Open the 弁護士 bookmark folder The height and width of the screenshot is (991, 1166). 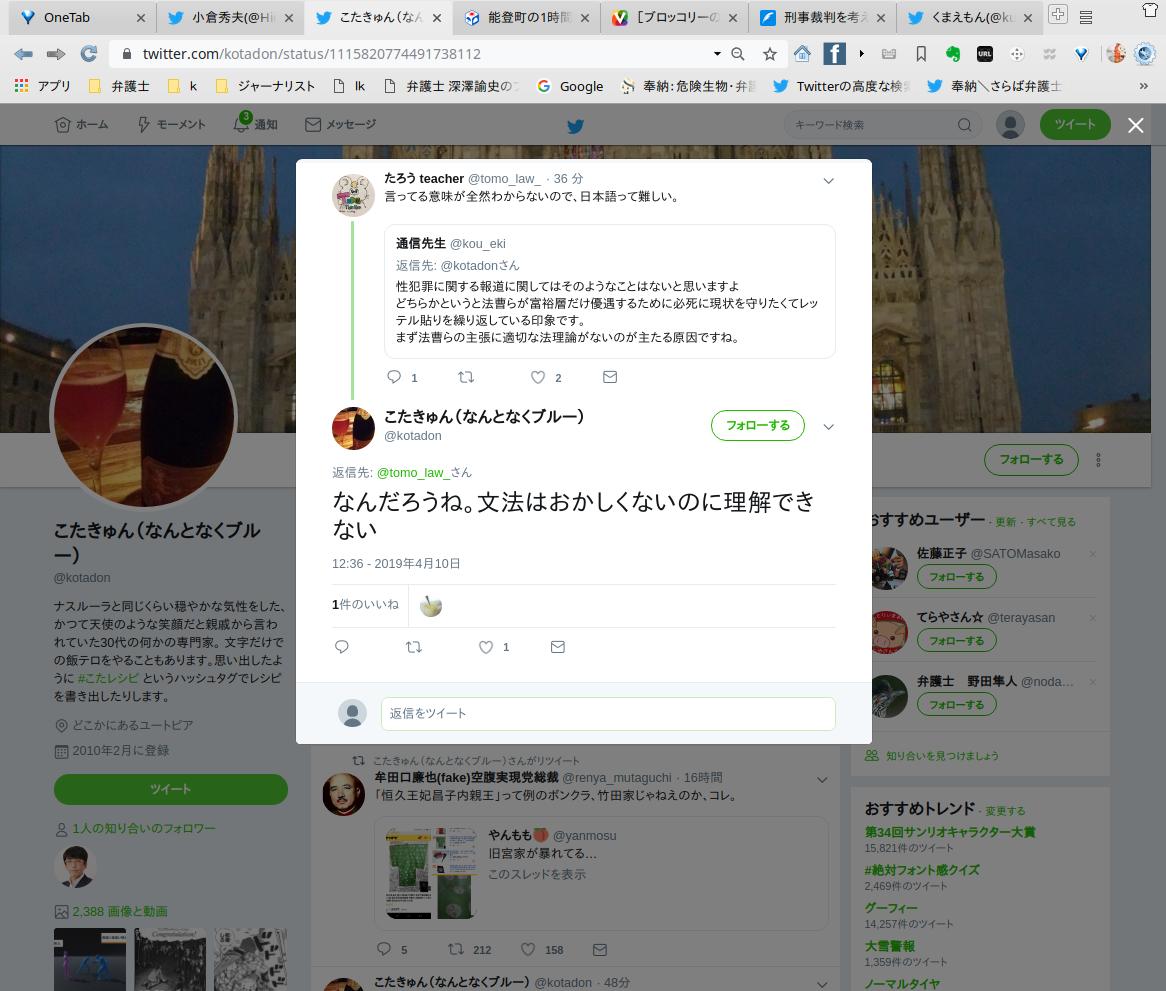pyautogui.click(x=119, y=86)
